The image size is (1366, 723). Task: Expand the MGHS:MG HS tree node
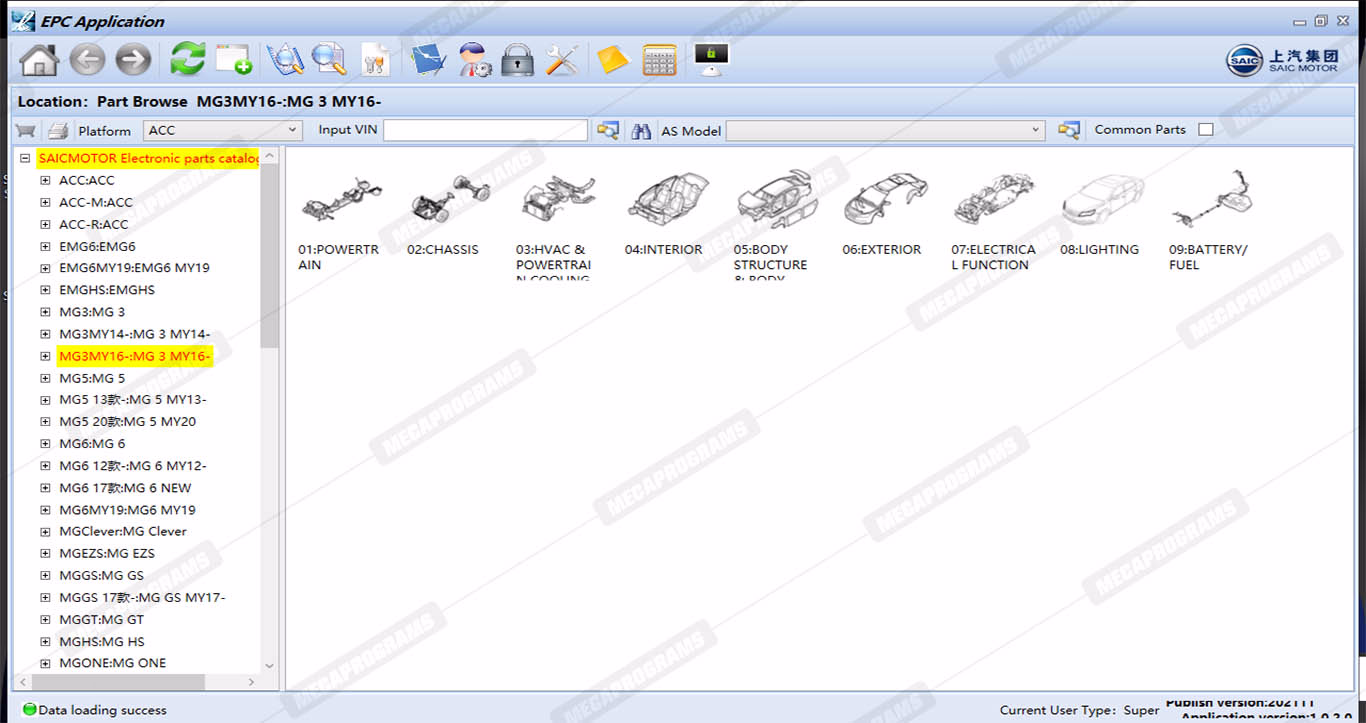[x=45, y=641]
